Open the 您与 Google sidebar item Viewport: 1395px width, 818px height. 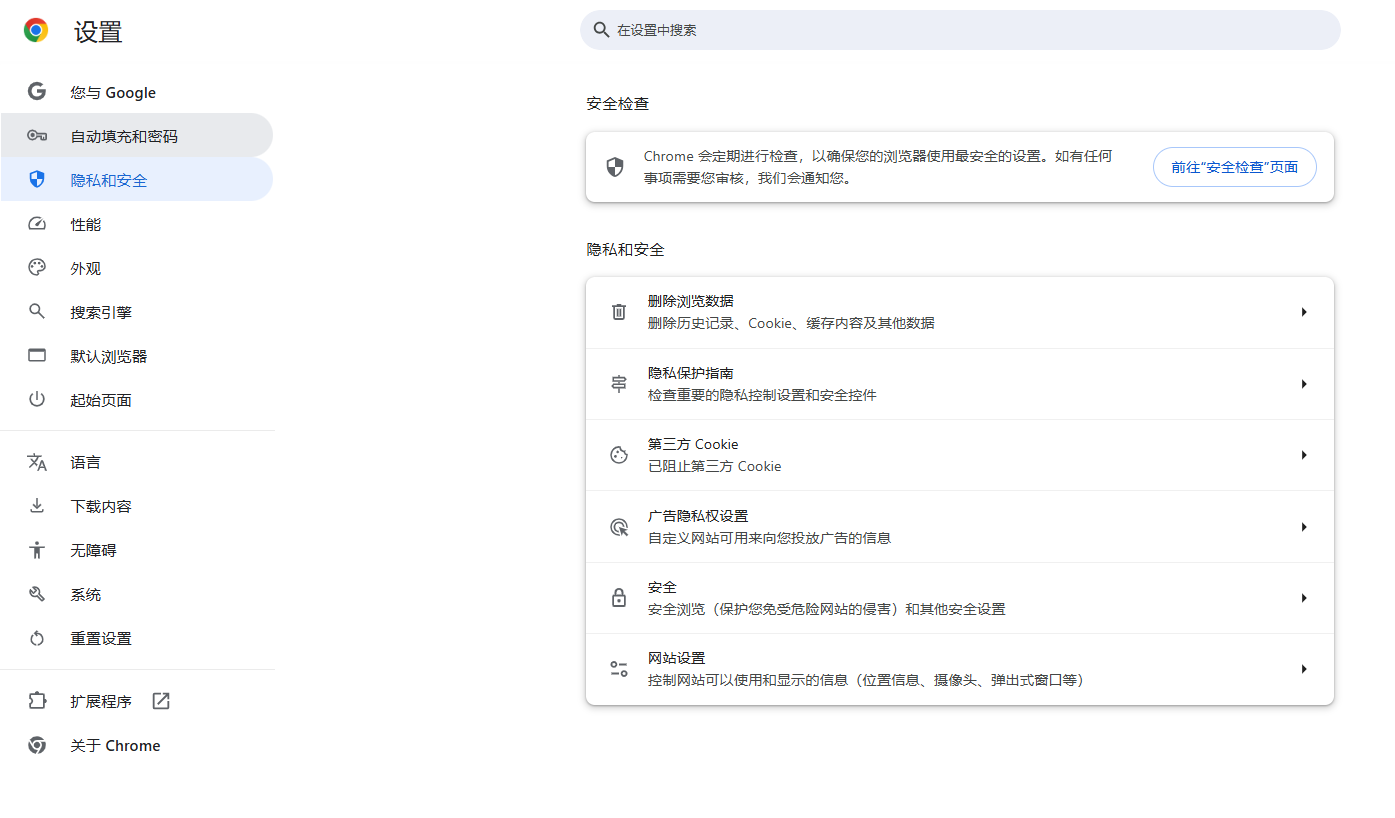click(x=136, y=92)
